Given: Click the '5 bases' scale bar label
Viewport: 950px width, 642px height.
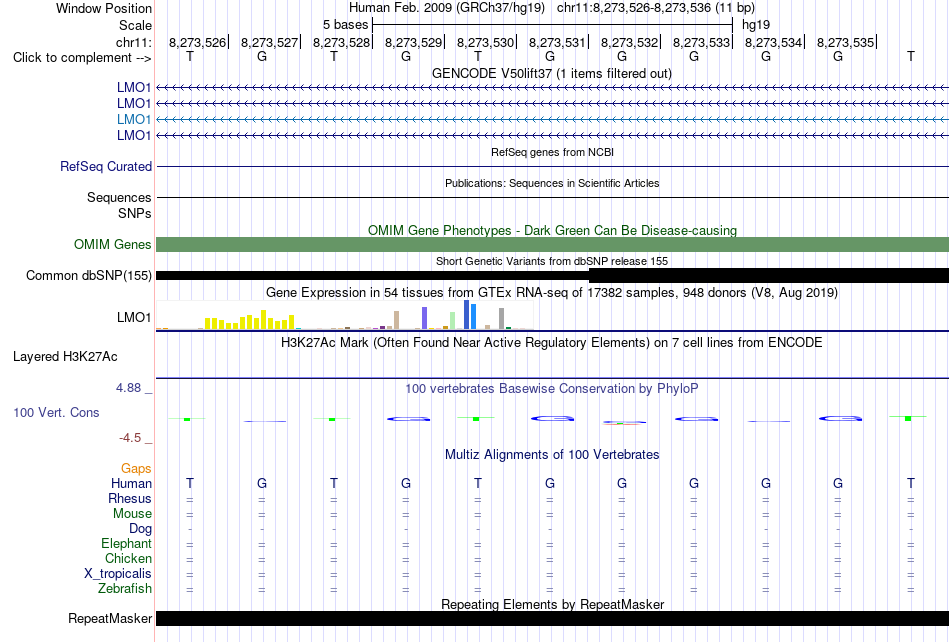Looking at the screenshot, I should tap(345, 25).
